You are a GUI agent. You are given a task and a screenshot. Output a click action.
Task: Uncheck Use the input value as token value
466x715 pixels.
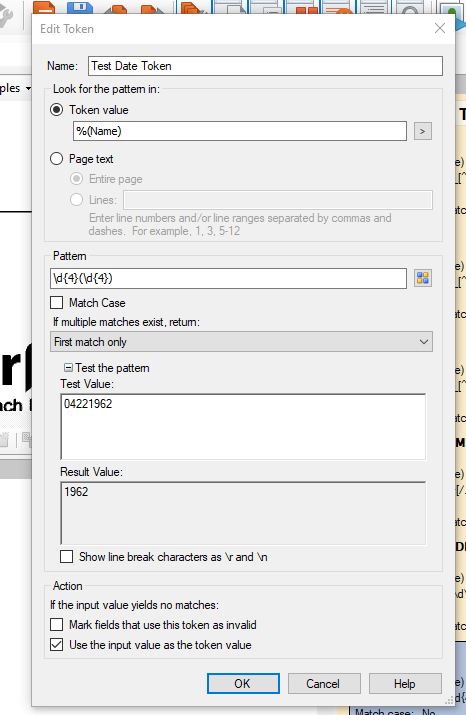[57, 645]
